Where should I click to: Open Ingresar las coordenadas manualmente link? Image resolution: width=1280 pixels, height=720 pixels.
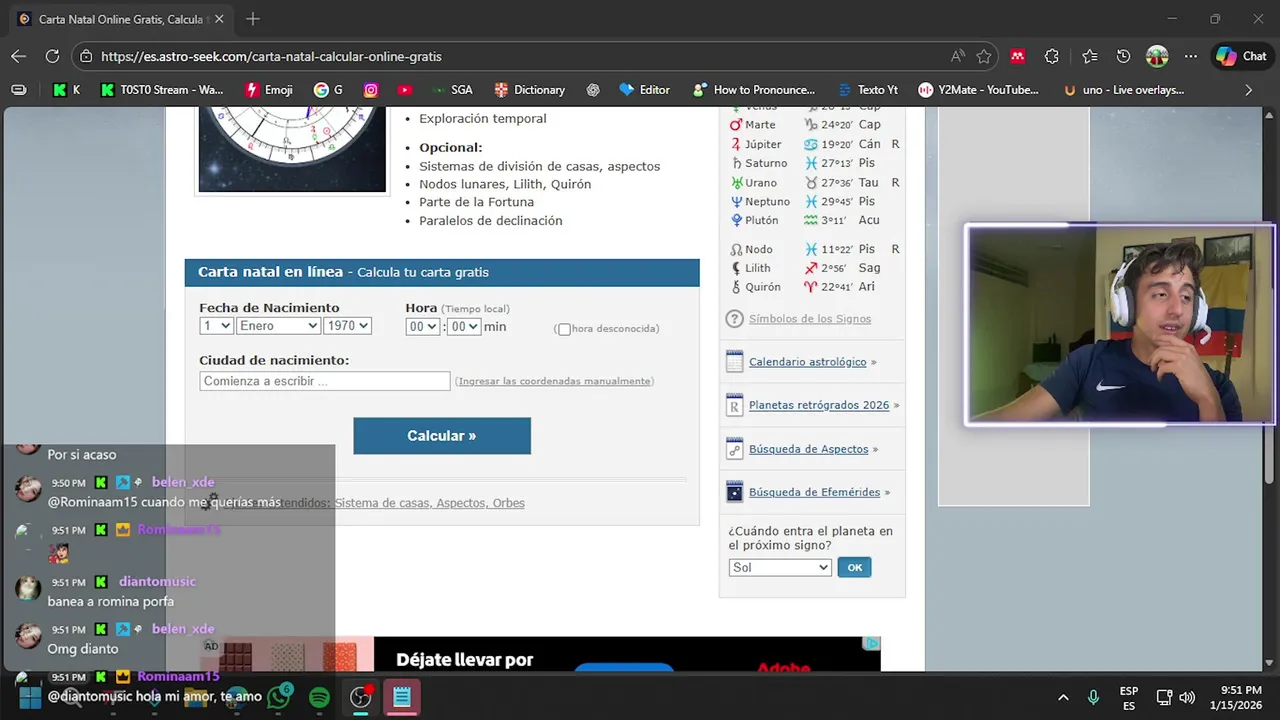pos(554,381)
